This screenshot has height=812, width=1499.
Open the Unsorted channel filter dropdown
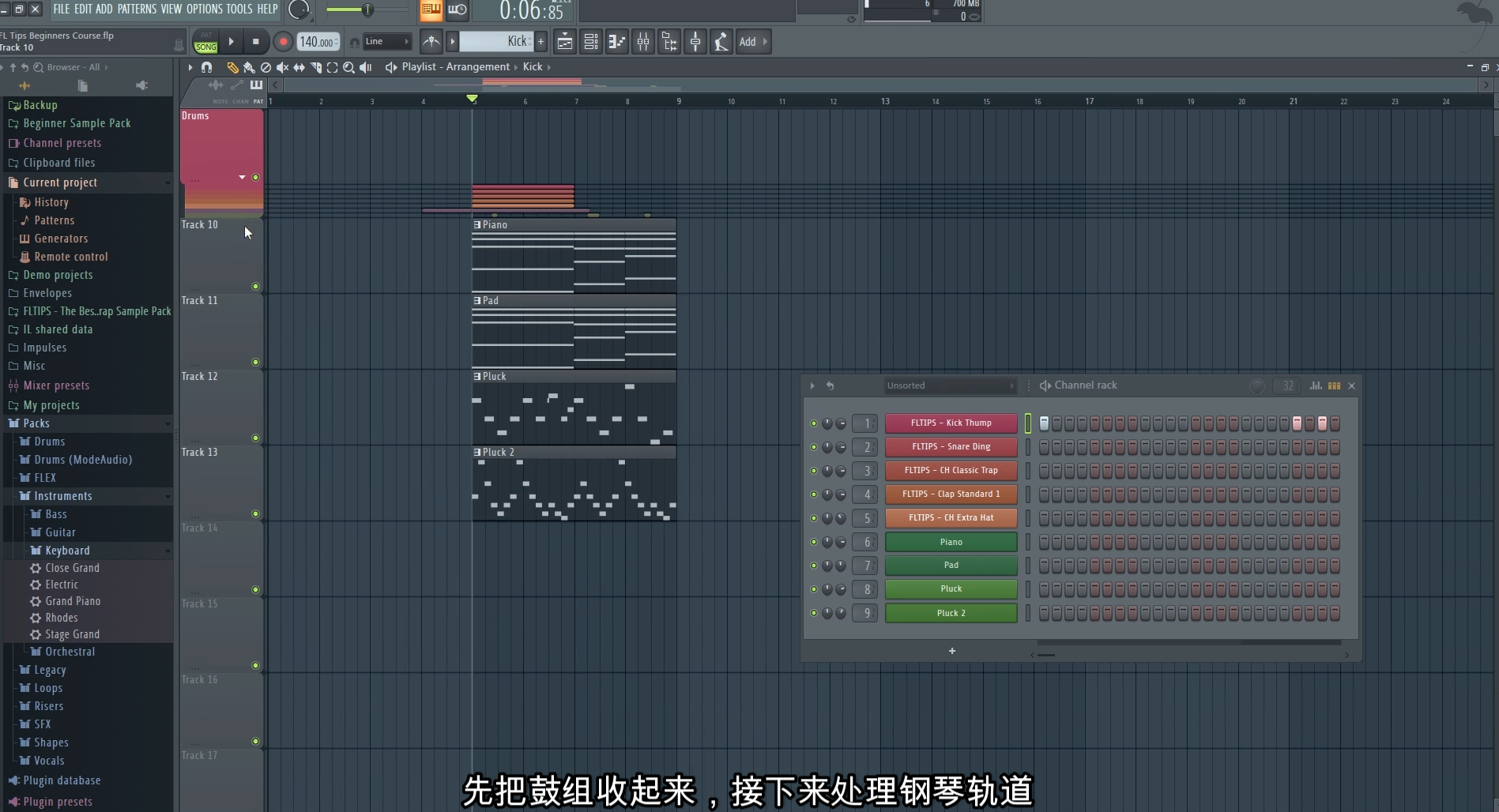coord(949,385)
